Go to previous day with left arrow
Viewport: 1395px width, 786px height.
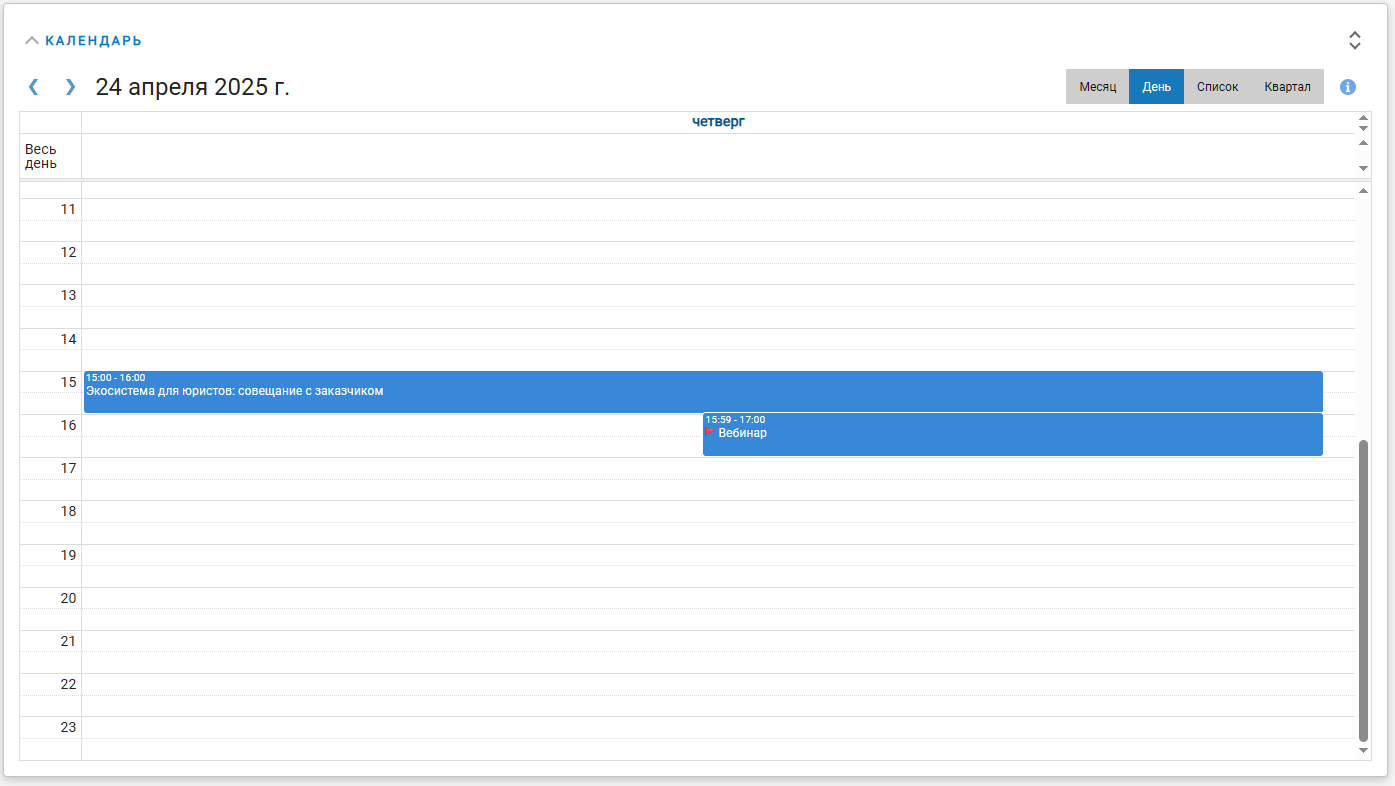[33, 87]
